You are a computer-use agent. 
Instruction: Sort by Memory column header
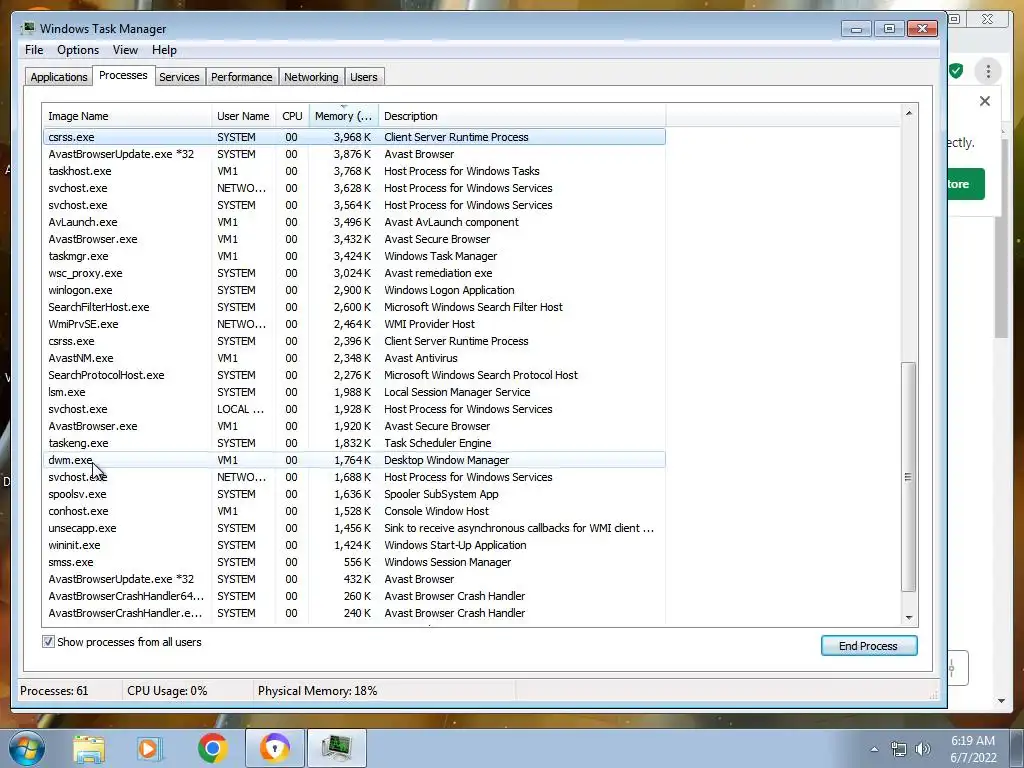coord(344,116)
